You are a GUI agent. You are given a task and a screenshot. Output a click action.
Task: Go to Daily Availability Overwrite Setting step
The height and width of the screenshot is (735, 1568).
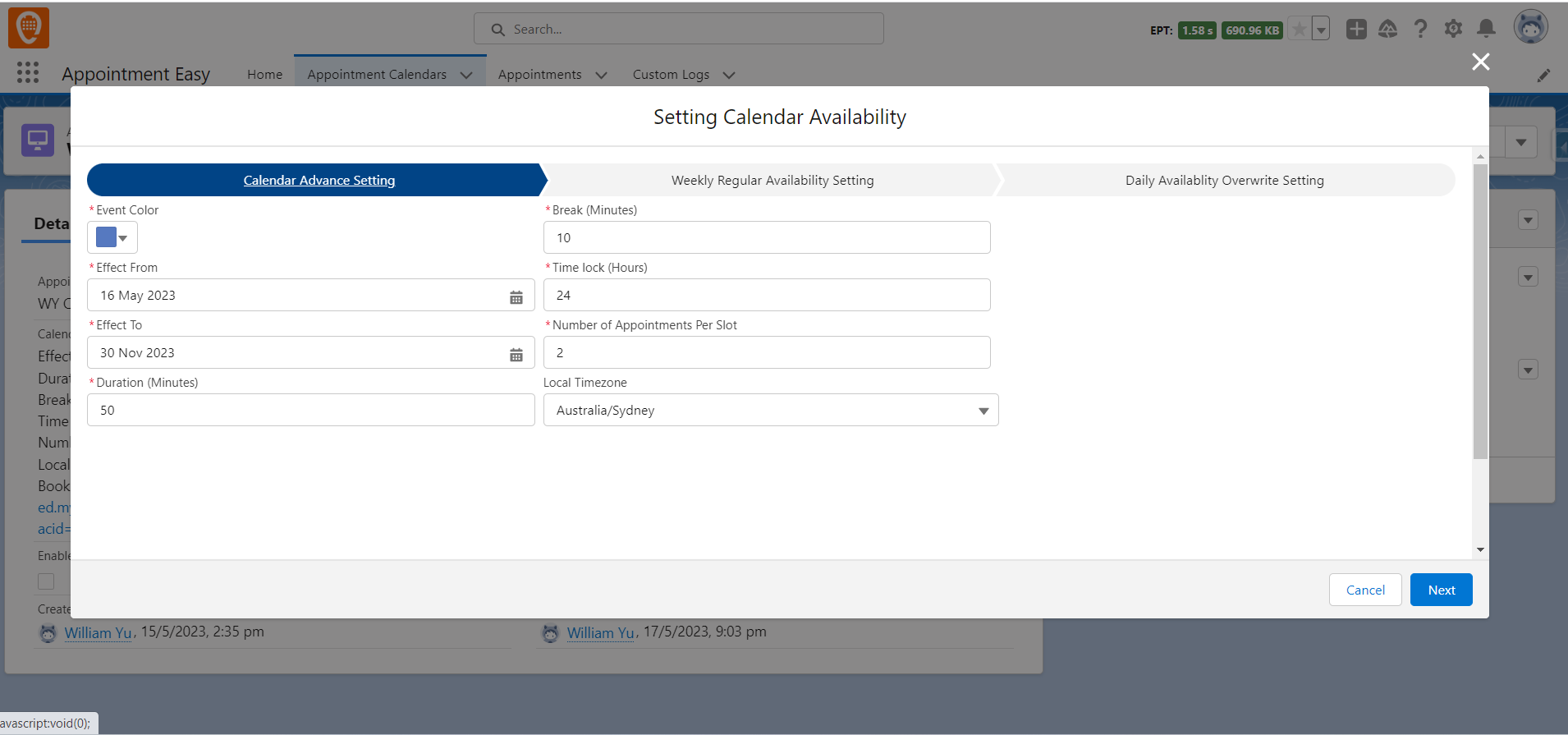tap(1224, 181)
